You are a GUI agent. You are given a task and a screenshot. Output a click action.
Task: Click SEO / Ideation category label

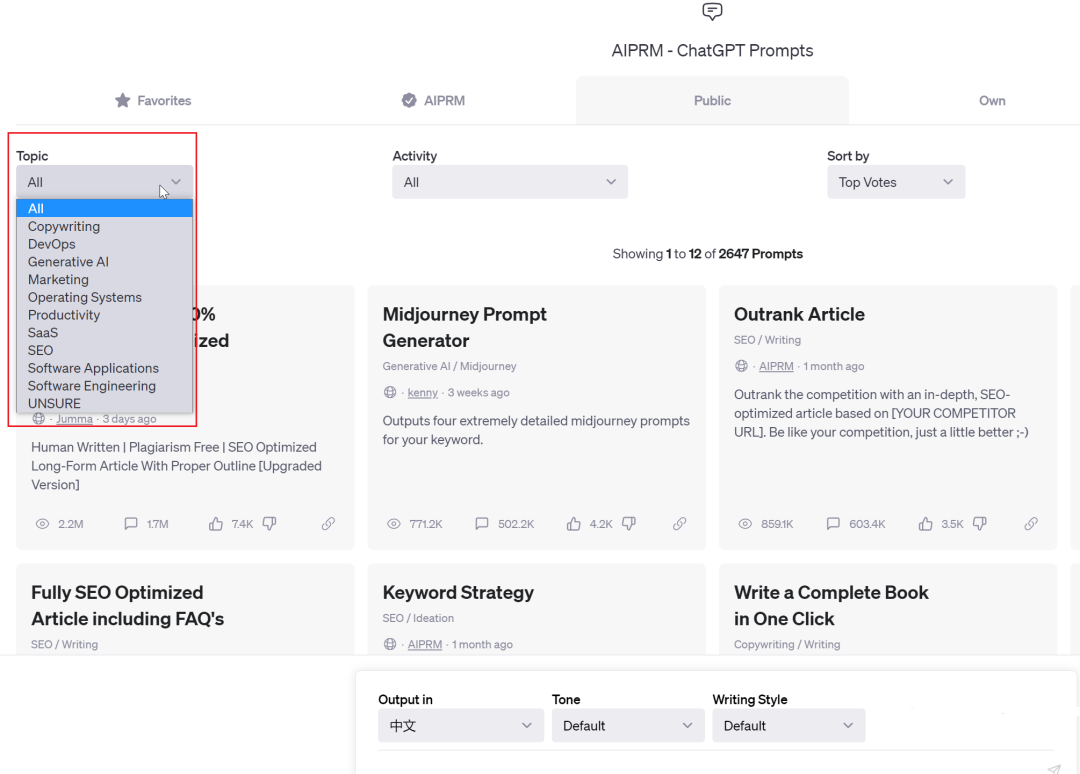coord(418,618)
